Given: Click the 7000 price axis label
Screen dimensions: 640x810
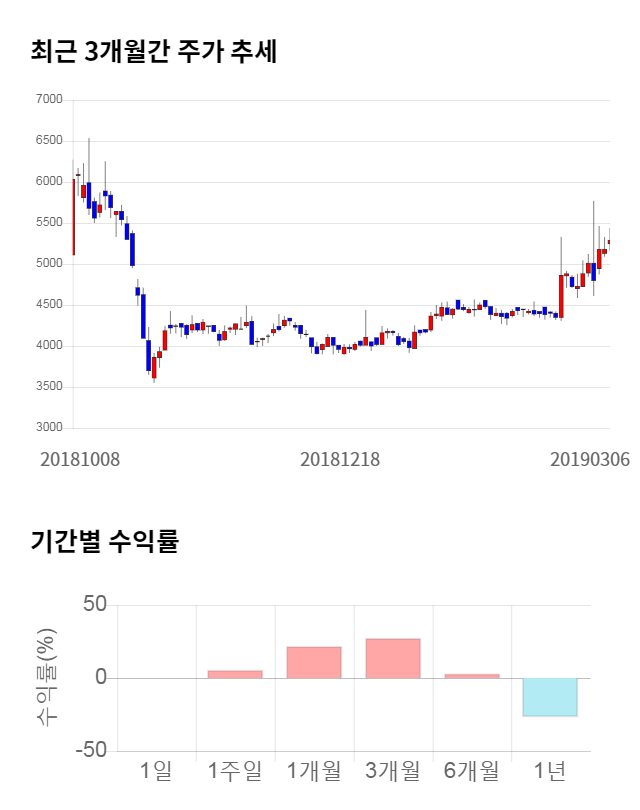Looking at the screenshot, I should (48, 100).
